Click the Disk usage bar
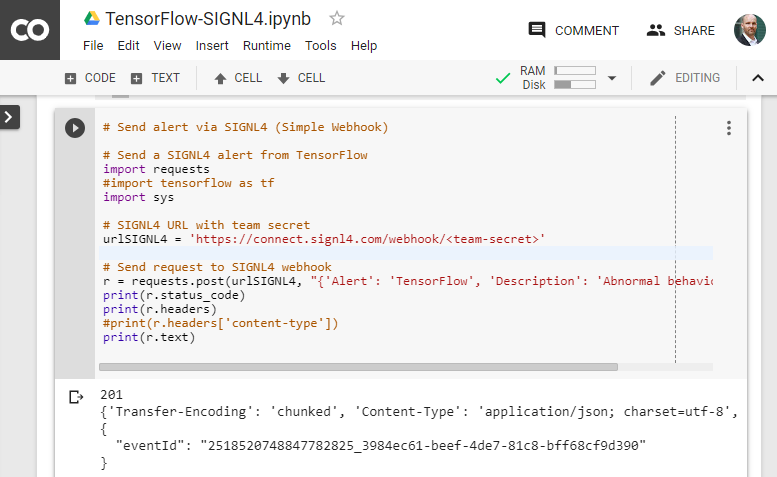 pyautogui.click(x=575, y=85)
